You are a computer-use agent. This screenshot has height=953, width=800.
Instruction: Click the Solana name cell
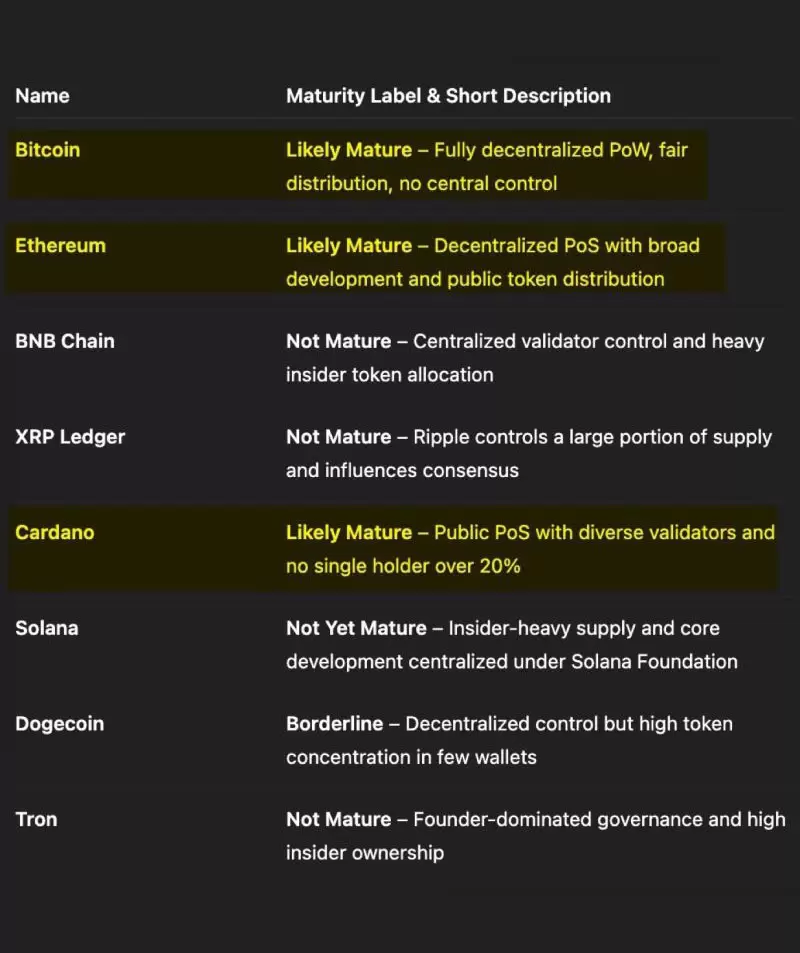(47, 628)
